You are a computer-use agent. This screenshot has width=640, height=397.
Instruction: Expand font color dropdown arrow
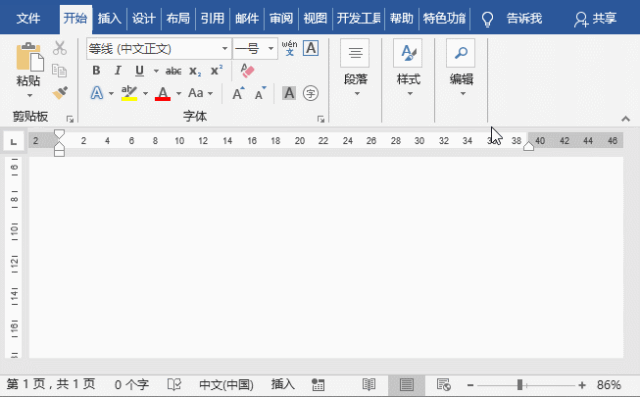[179, 93]
